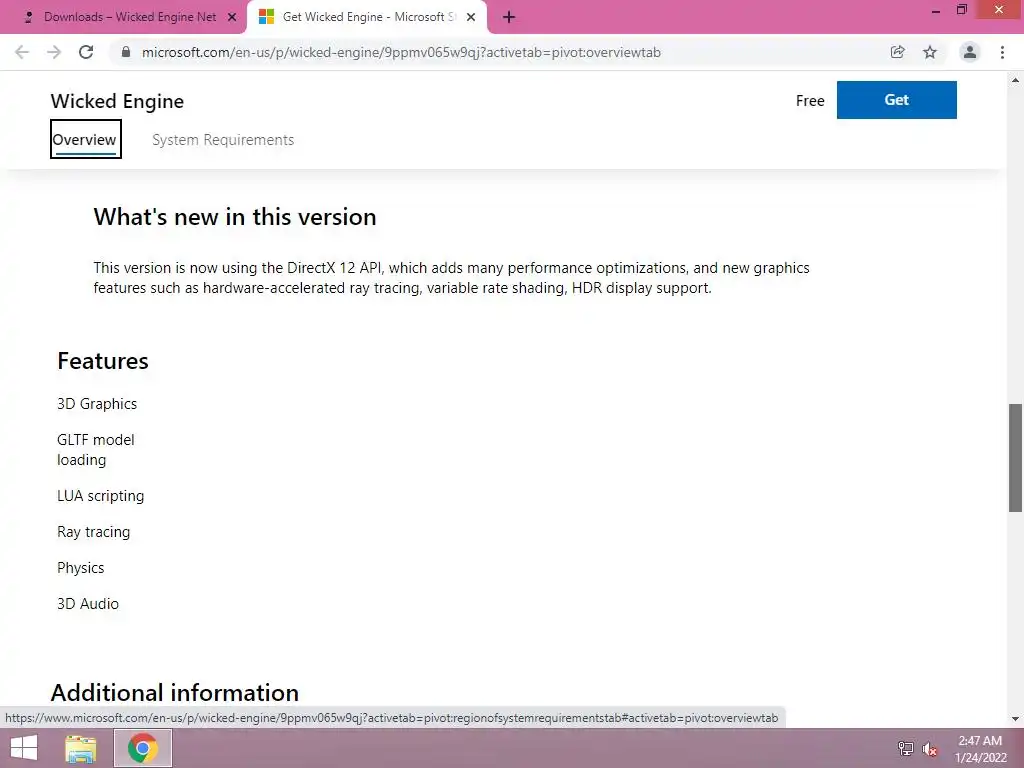Click the "Features" heading
1024x768 pixels.
click(103, 361)
